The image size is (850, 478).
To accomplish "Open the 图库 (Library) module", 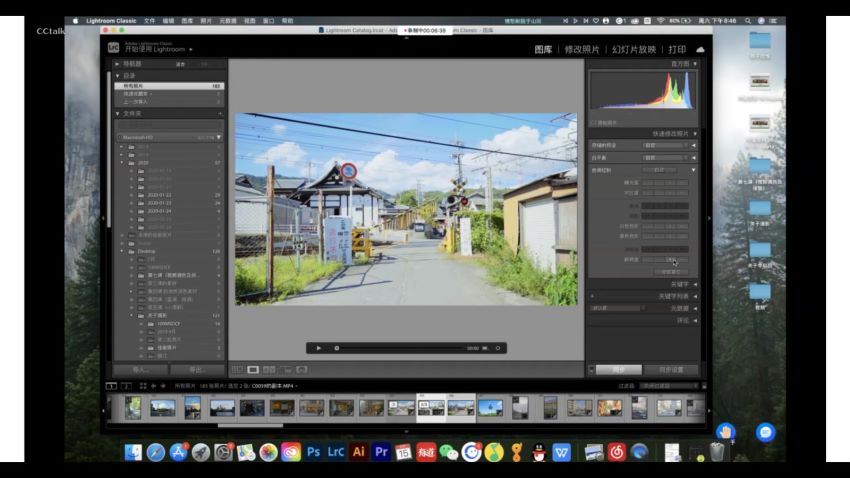I will pyautogui.click(x=543, y=49).
